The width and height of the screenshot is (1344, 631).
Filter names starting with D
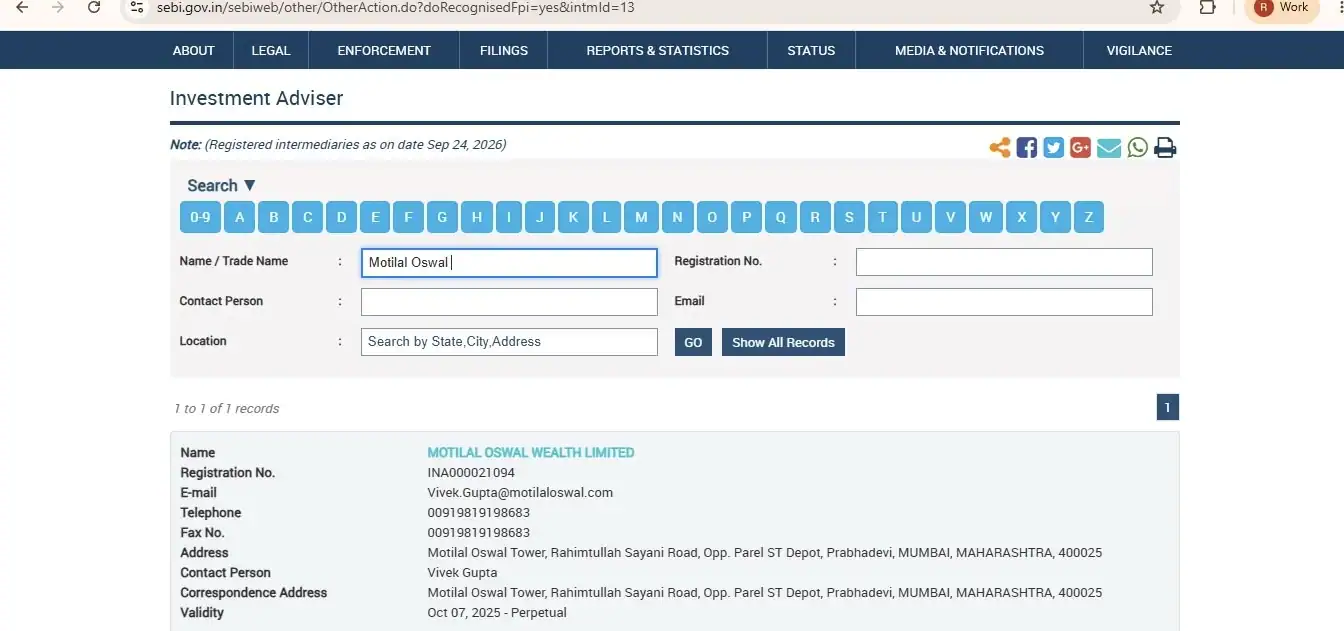341,217
